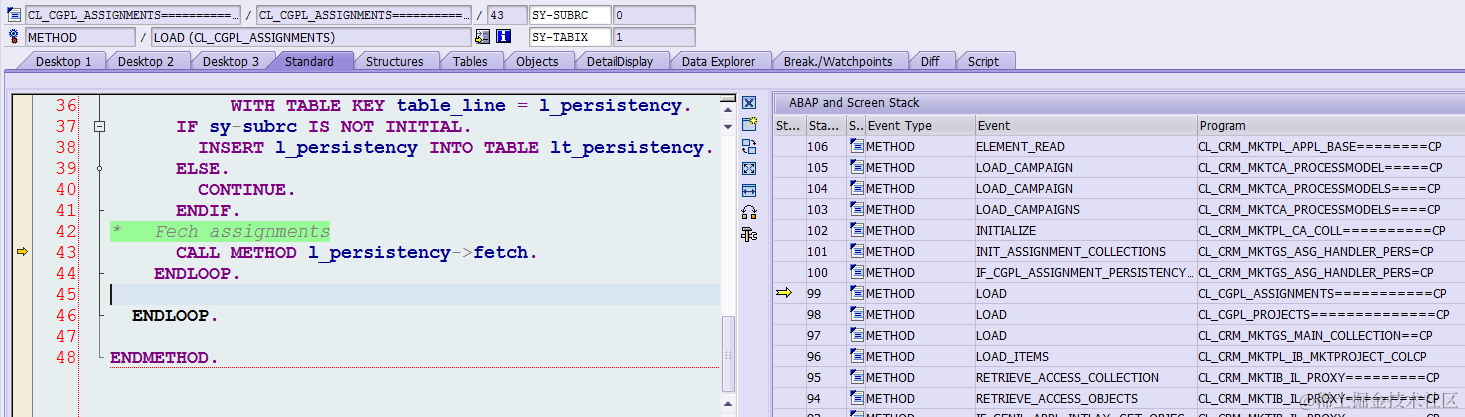
Task: Switch to the Desktop 3 tab
Action: [x=231, y=62]
